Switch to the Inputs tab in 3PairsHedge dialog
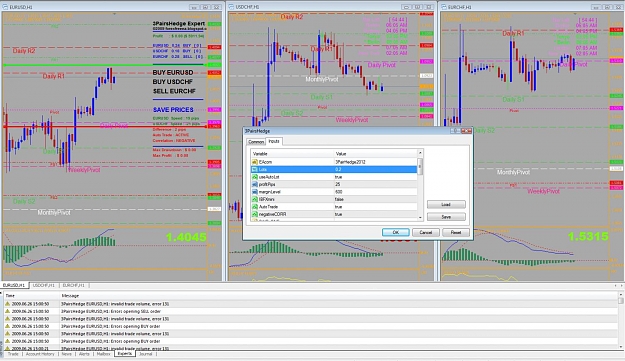Screen dimensions: 625x361 (274, 141)
